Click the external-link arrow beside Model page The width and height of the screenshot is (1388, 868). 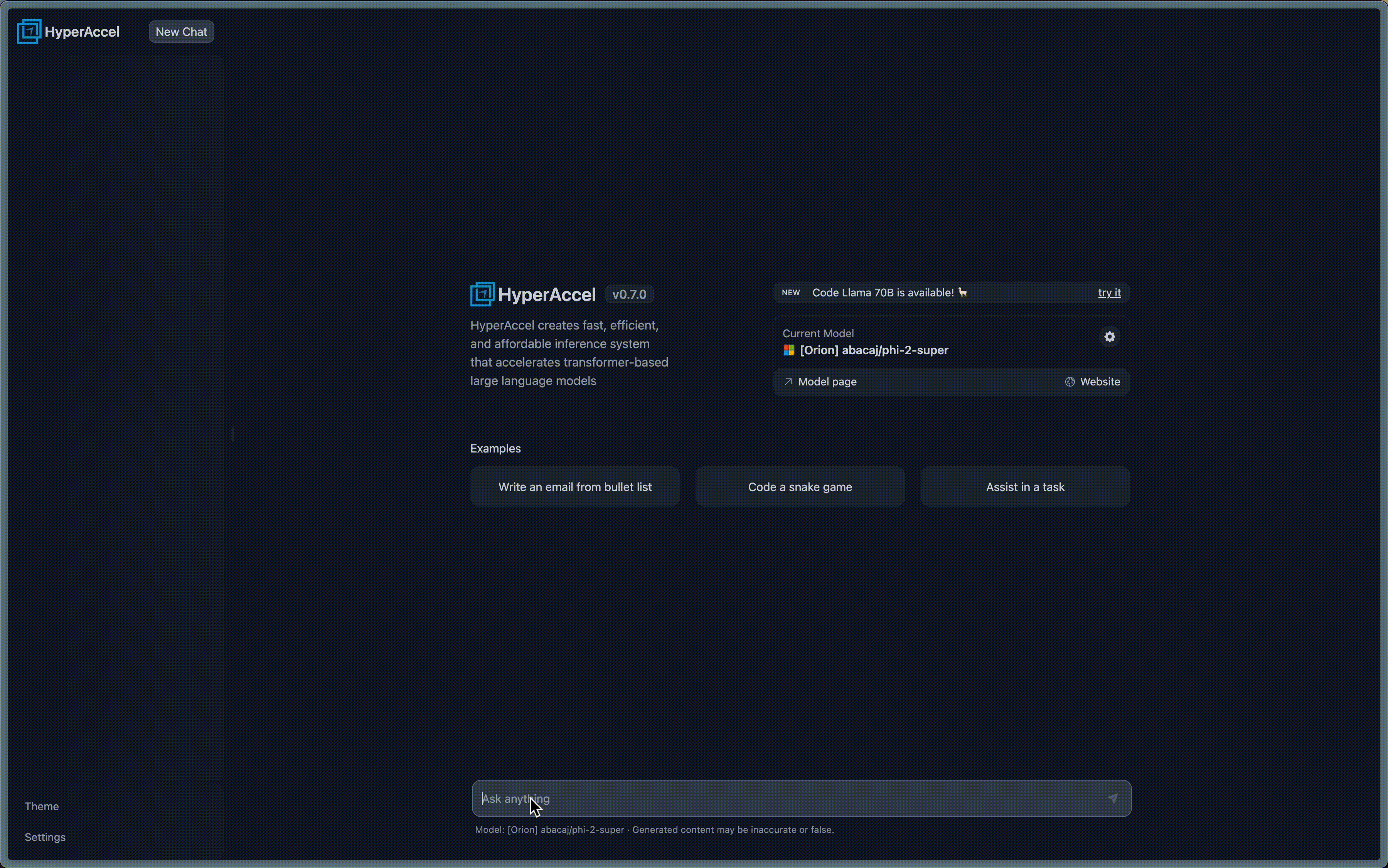pos(789,382)
